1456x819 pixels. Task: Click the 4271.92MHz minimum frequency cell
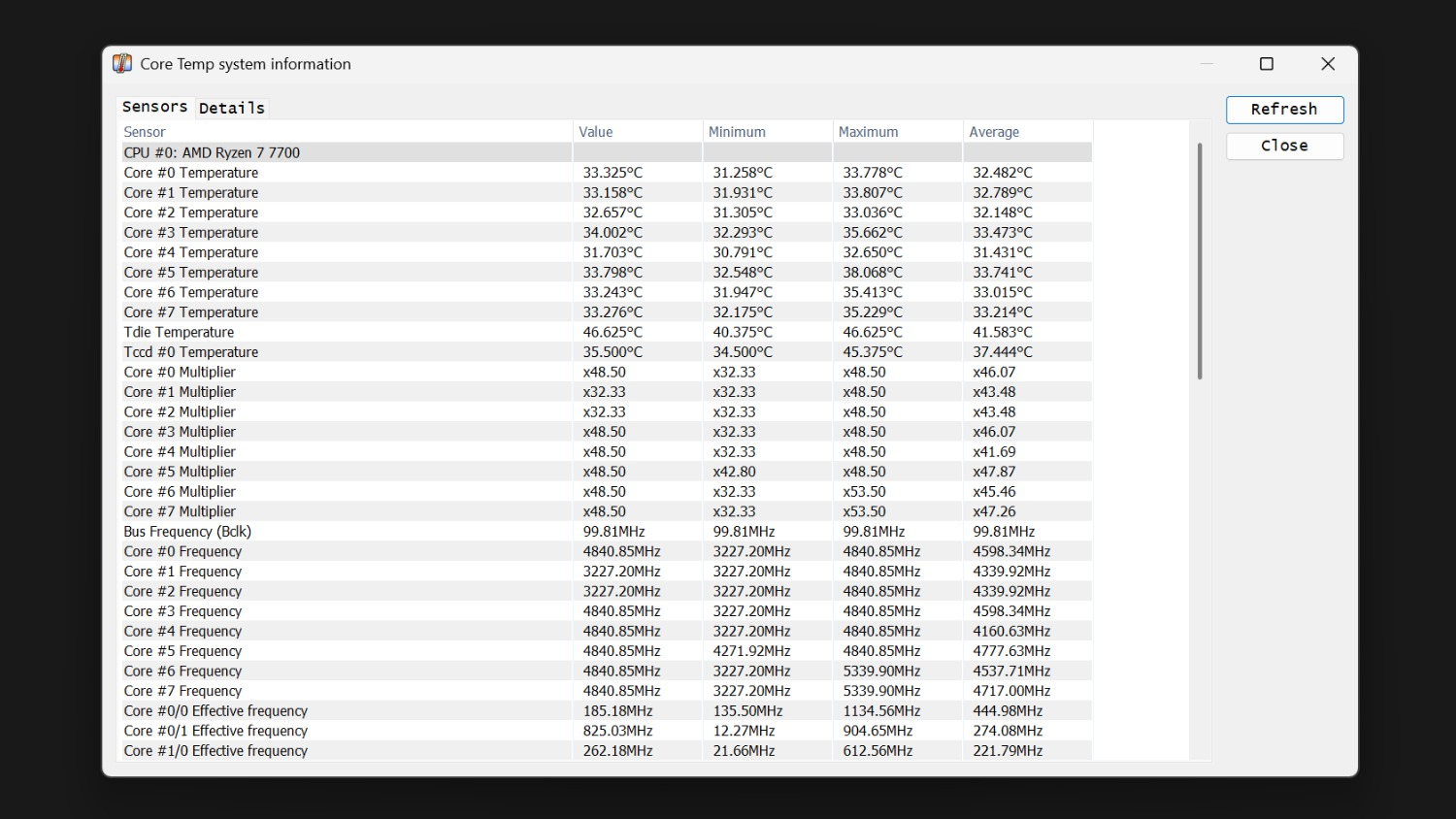point(752,651)
